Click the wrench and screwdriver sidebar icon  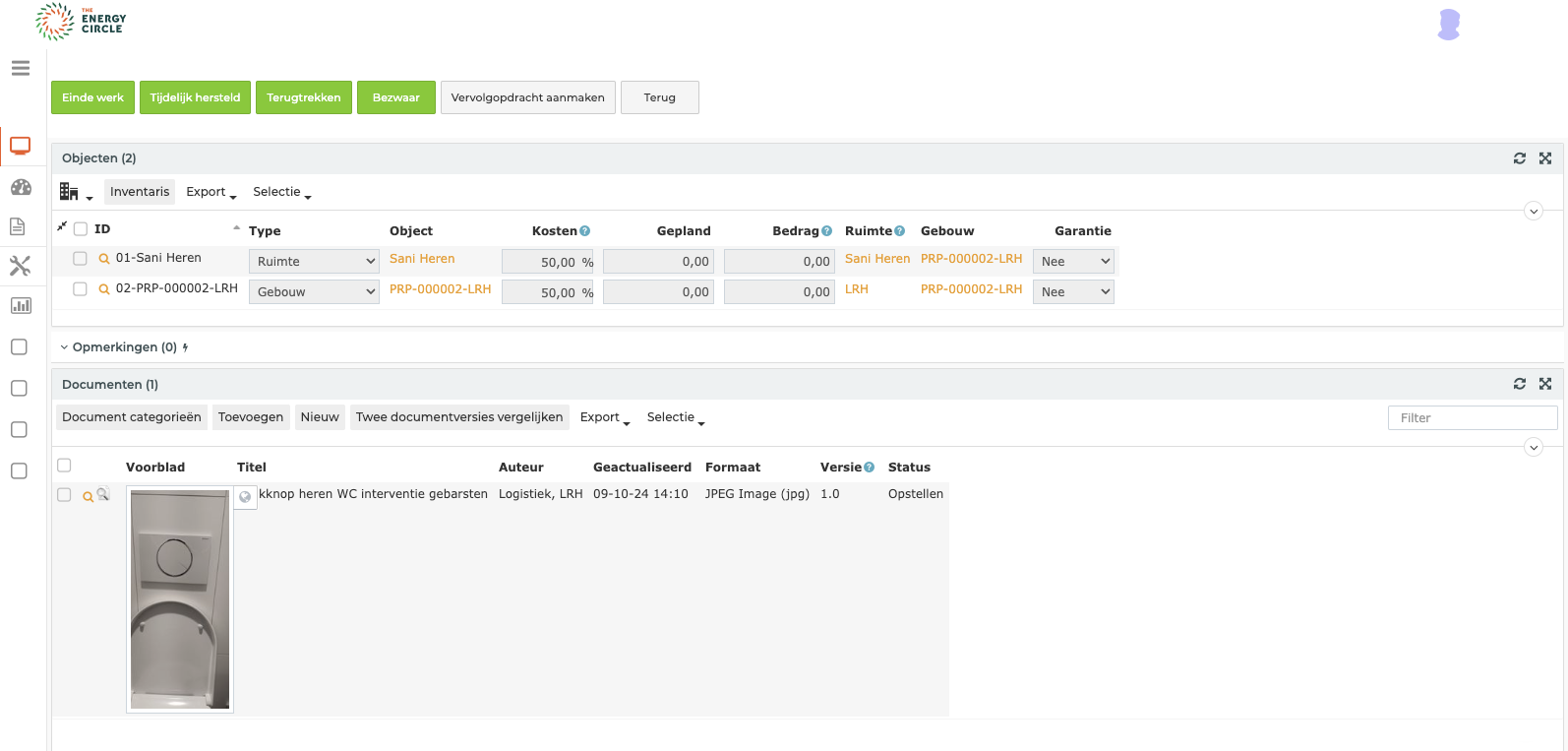[x=21, y=266]
